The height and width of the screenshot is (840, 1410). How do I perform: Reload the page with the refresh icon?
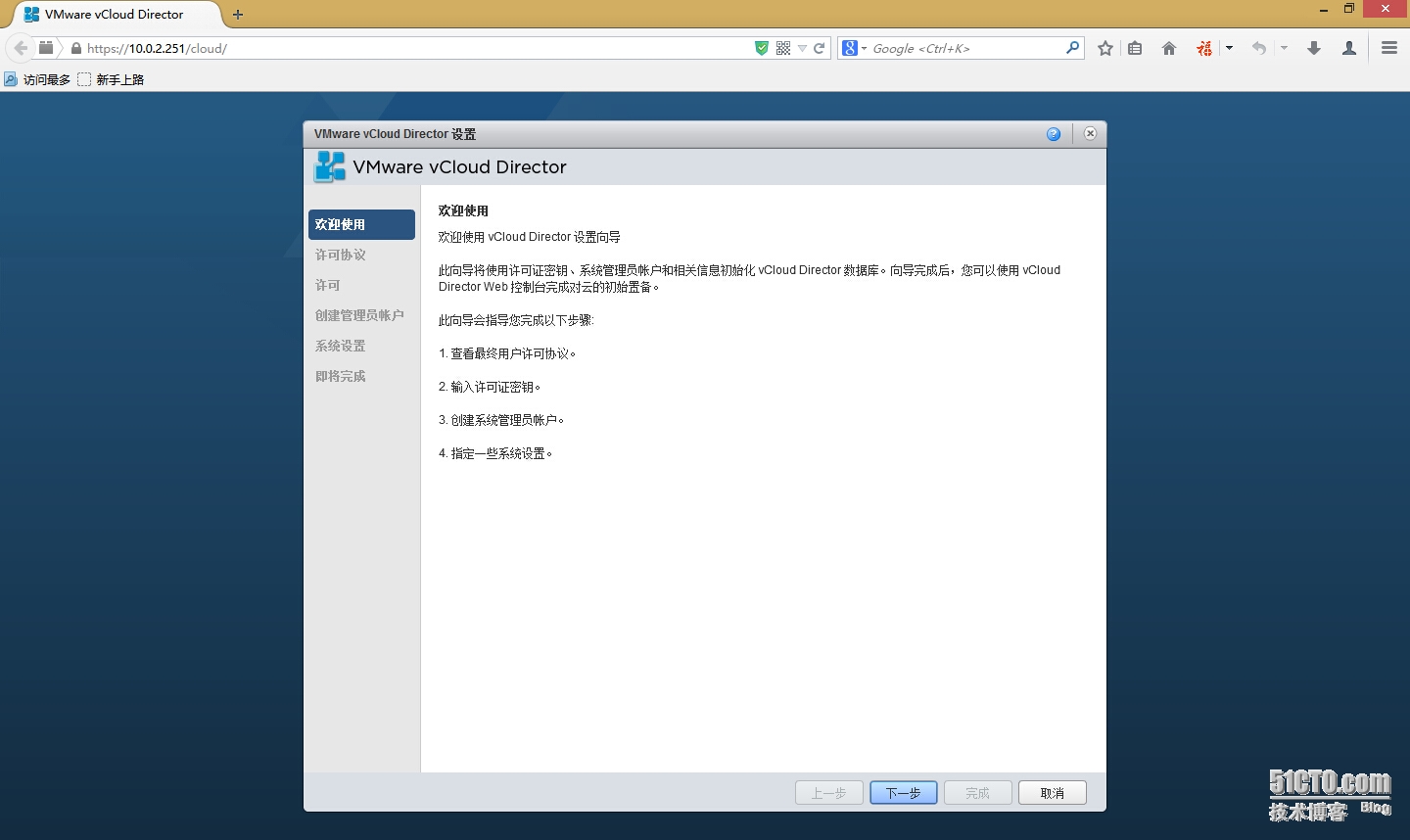point(820,48)
